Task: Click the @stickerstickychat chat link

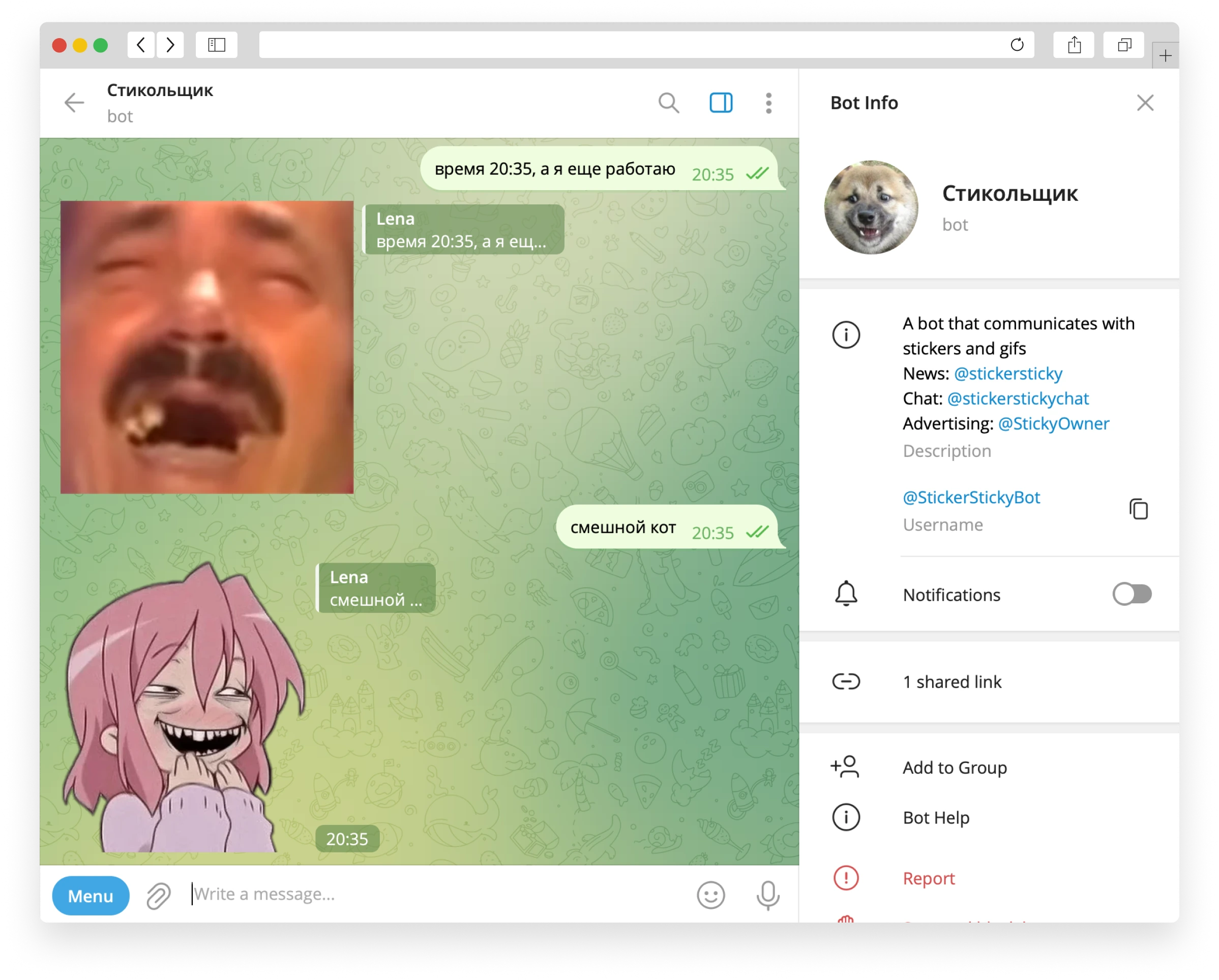Action: point(1018,399)
